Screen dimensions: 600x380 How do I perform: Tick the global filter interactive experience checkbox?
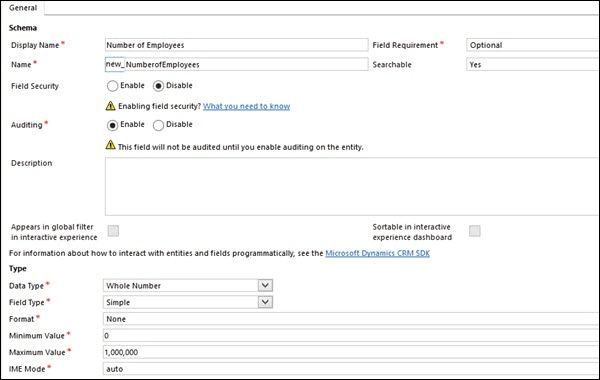(113, 231)
